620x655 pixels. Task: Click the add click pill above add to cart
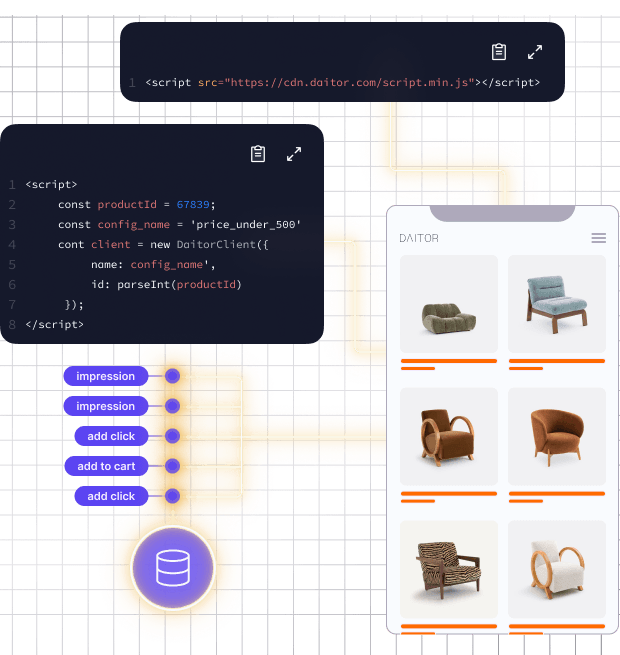tap(110, 436)
